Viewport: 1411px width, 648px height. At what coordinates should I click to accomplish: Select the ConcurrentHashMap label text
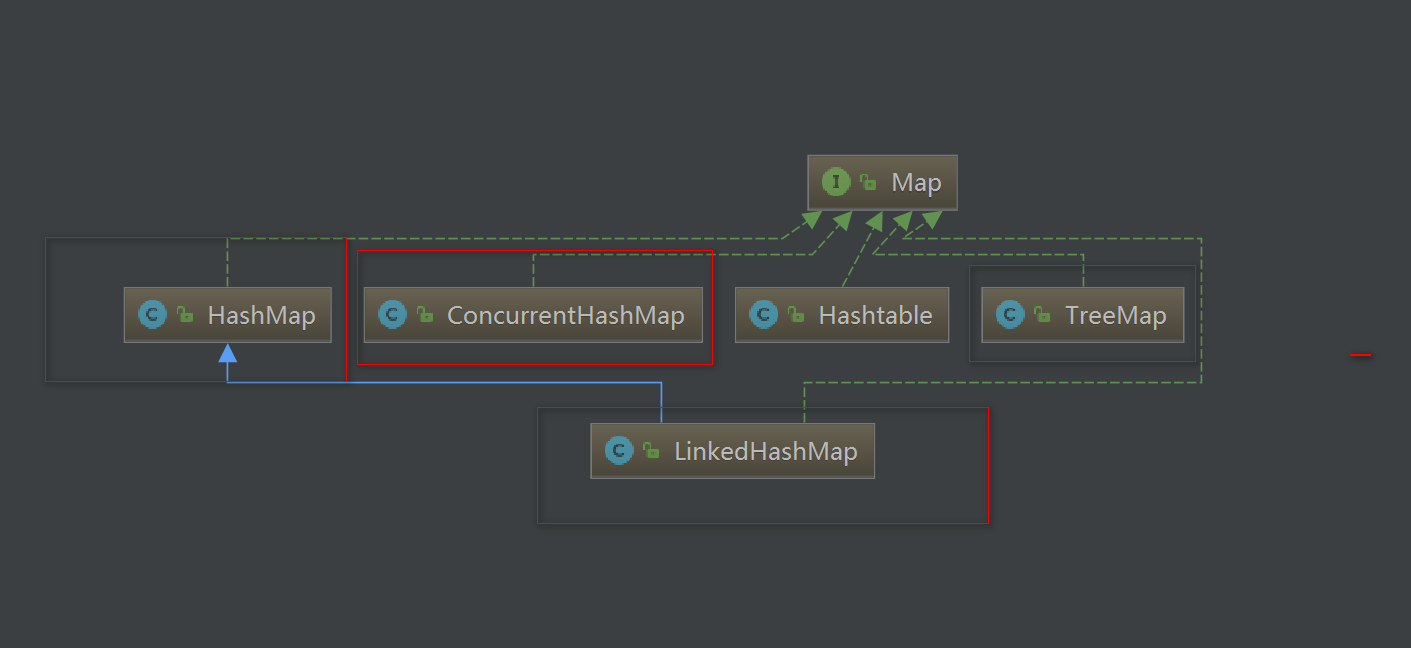(x=565, y=316)
